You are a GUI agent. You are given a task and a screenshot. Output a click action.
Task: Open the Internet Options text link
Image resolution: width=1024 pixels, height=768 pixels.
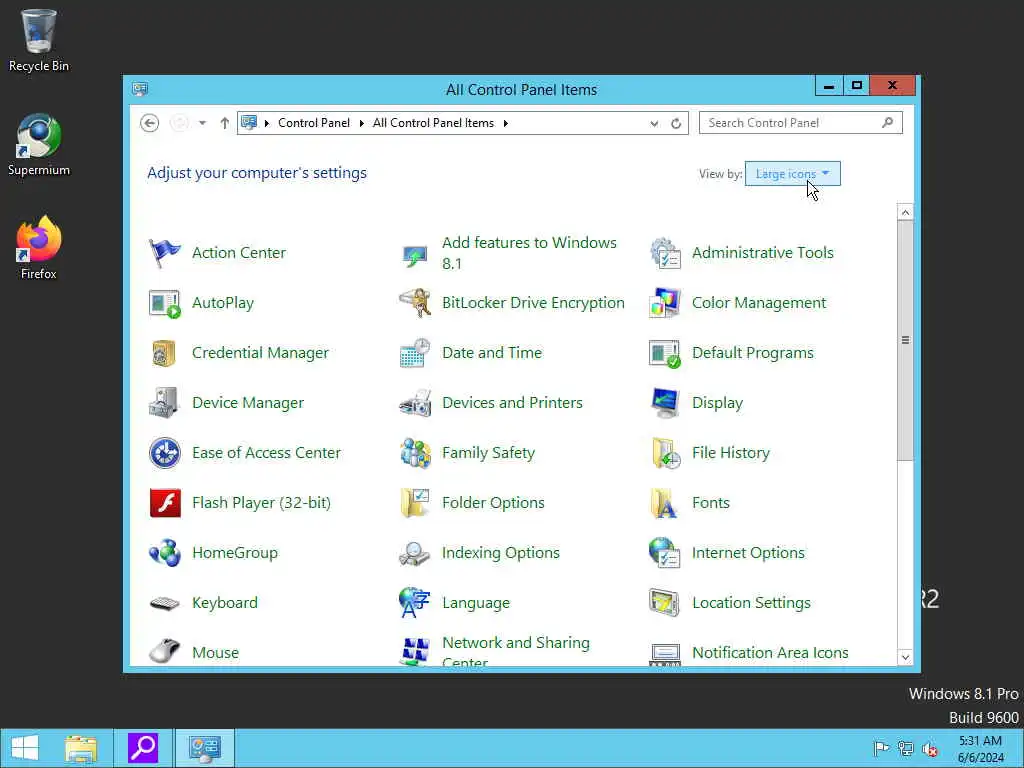coord(748,552)
